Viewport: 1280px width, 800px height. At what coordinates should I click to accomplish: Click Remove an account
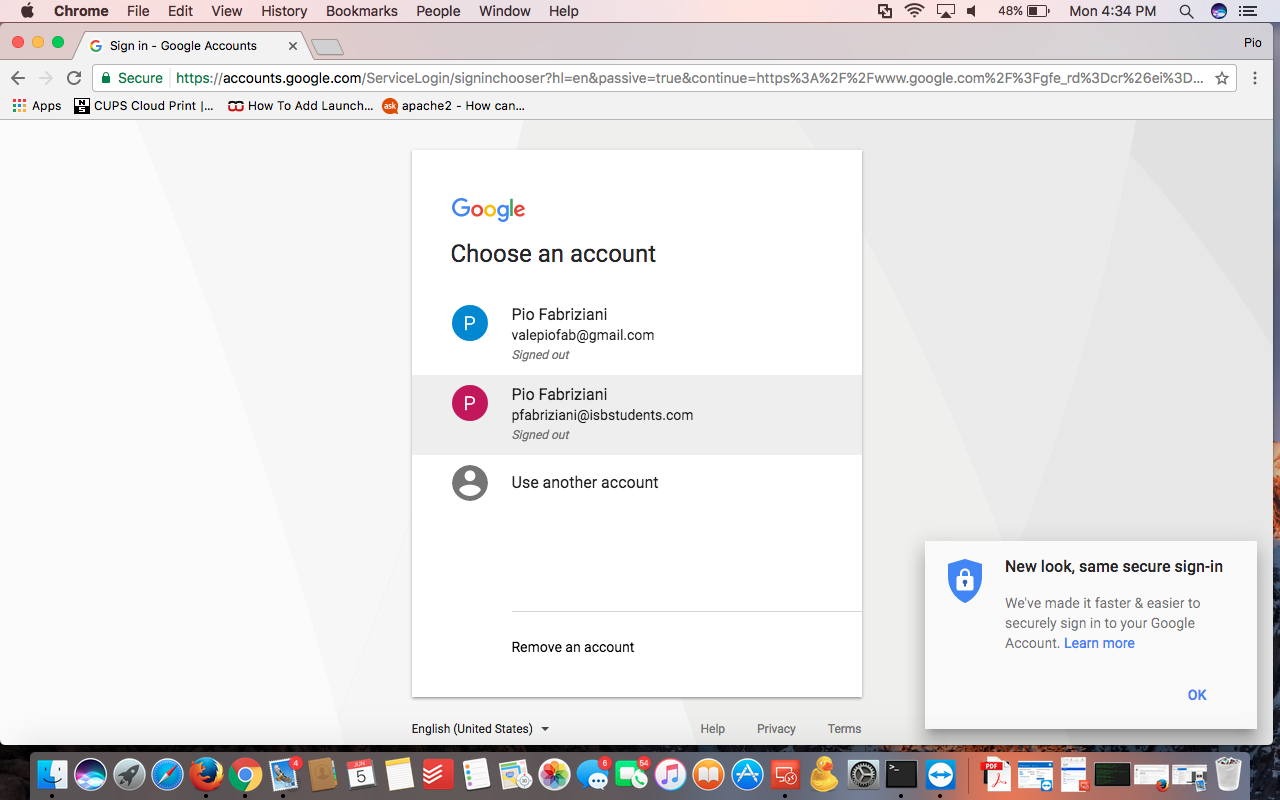(x=573, y=647)
